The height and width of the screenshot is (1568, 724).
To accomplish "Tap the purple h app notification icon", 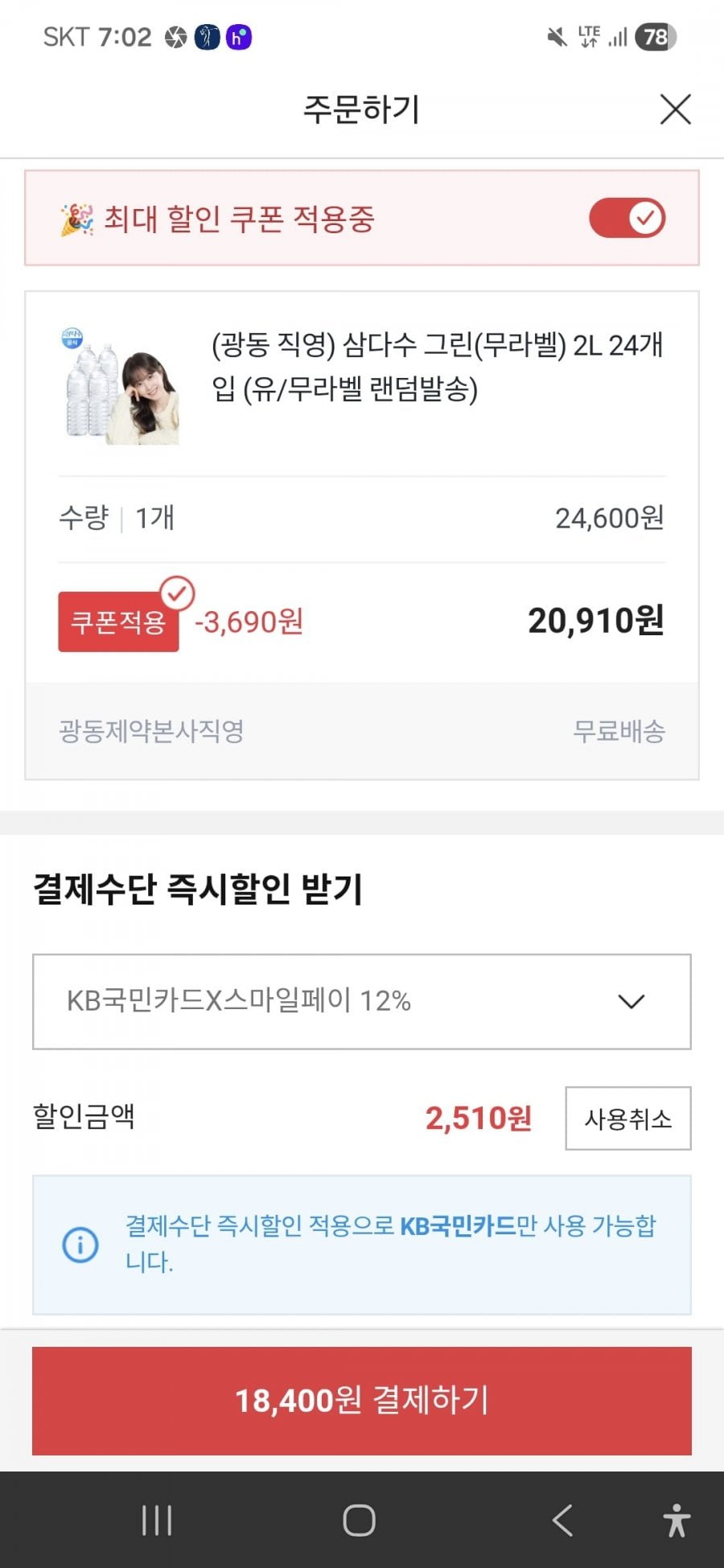I will 238,37.
